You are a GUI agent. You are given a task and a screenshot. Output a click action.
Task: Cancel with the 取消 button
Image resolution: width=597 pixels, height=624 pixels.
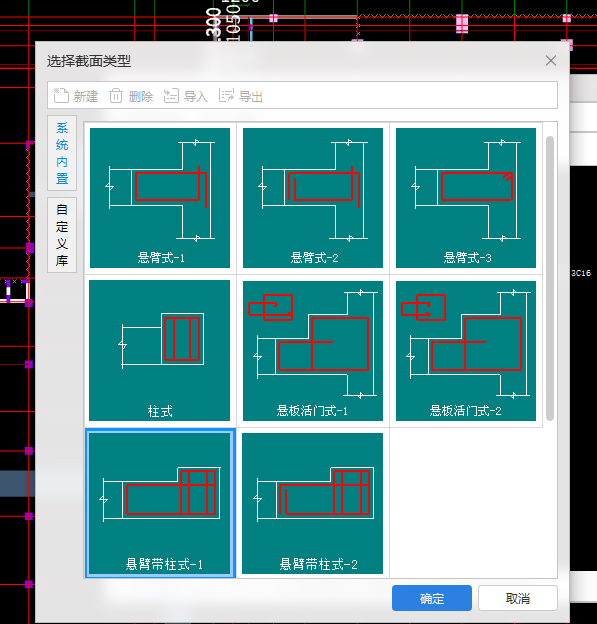(518, 598)
